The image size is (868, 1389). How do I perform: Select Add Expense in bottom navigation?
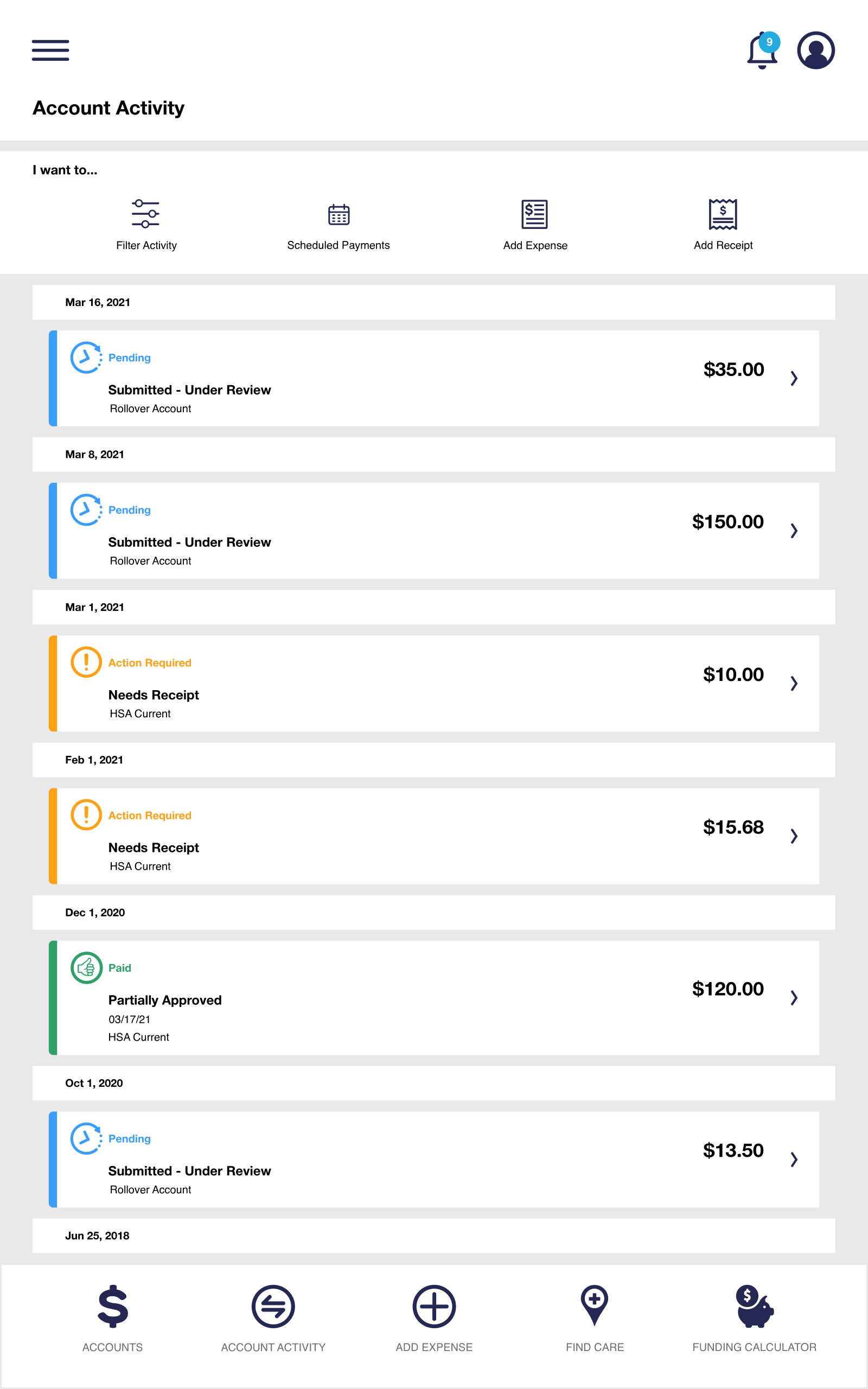434,1307
